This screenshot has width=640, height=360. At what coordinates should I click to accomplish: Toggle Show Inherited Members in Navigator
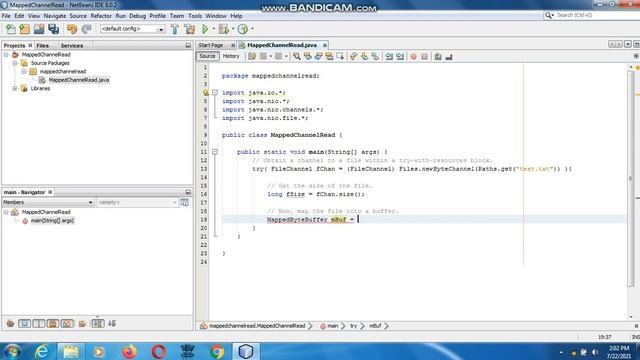tap(10, 324)
